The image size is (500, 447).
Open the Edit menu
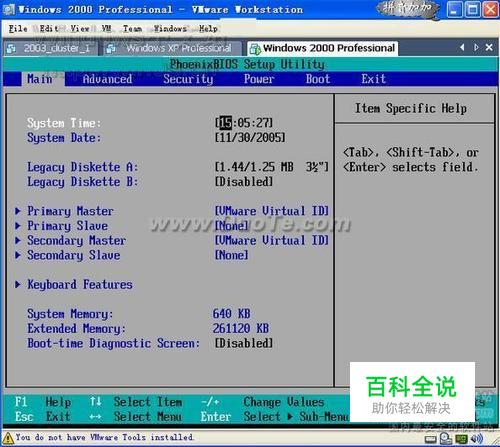49,29
